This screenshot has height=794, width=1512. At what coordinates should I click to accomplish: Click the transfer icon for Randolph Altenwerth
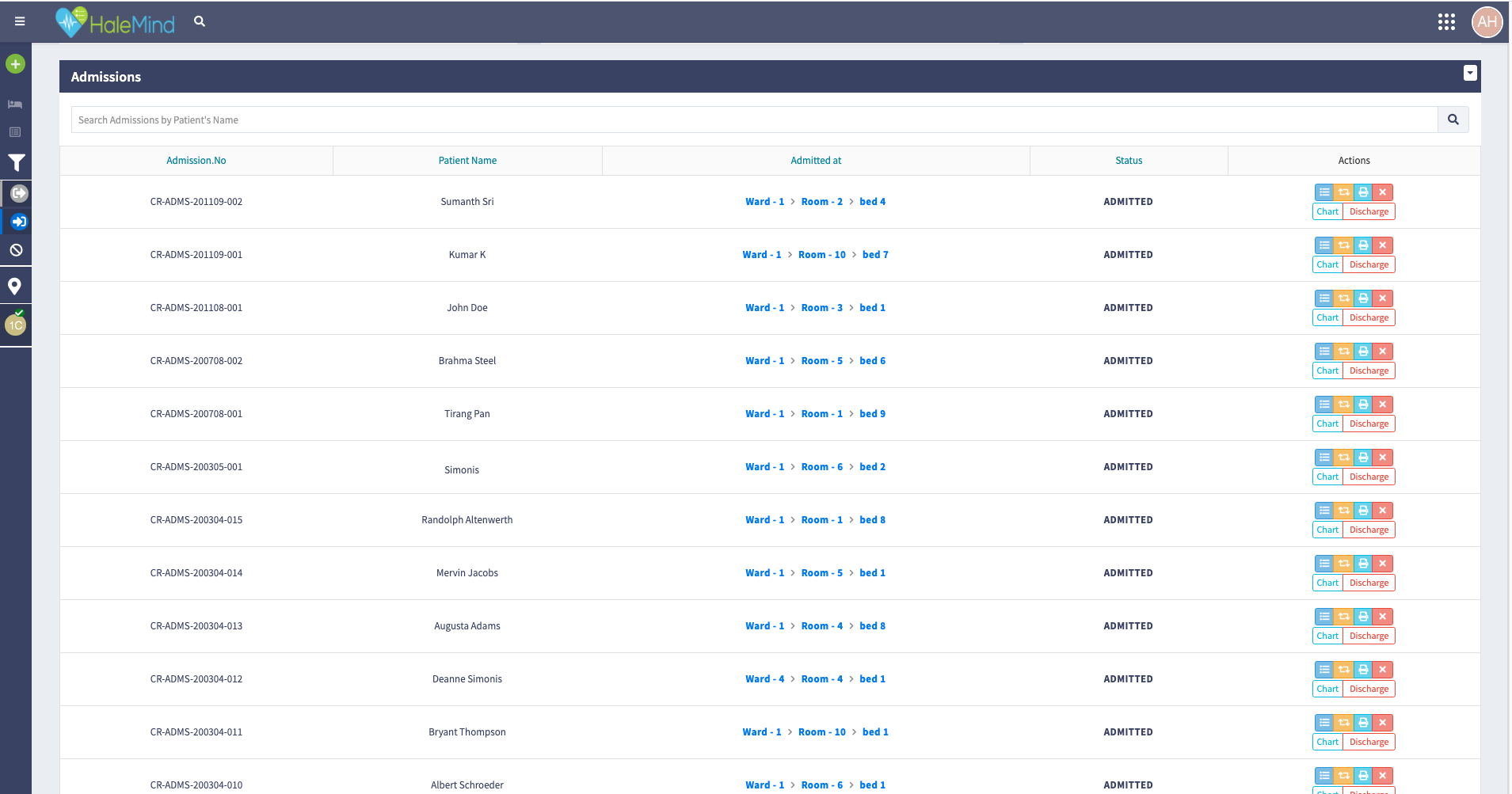click(1344, 511)
